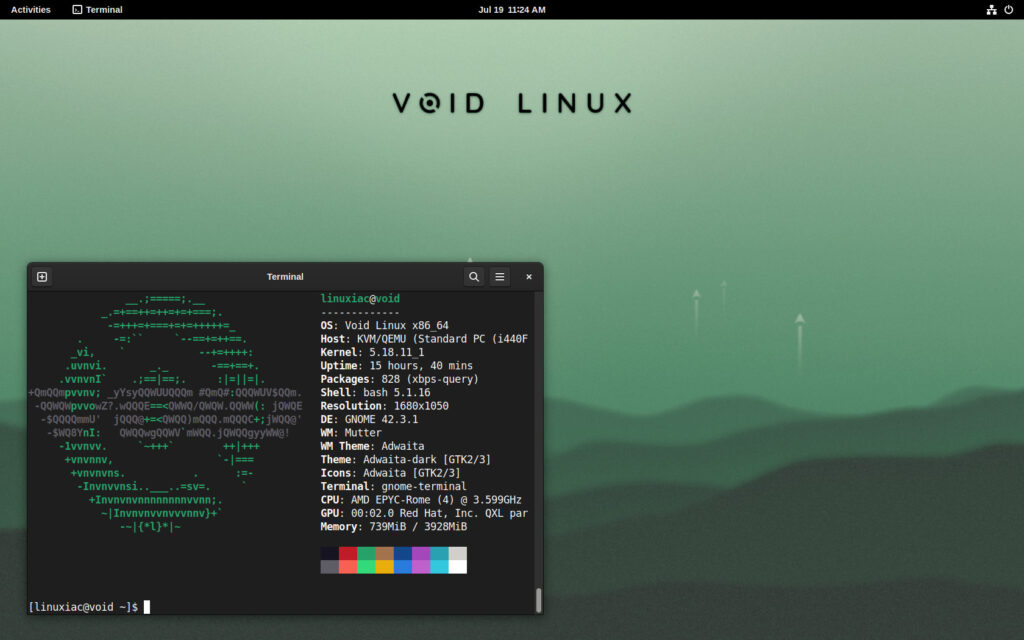Click the 'Packages: 828 (xbps-query)' line
The width and height of the screenshot is (1024, 640).
(x=400, y=379)
